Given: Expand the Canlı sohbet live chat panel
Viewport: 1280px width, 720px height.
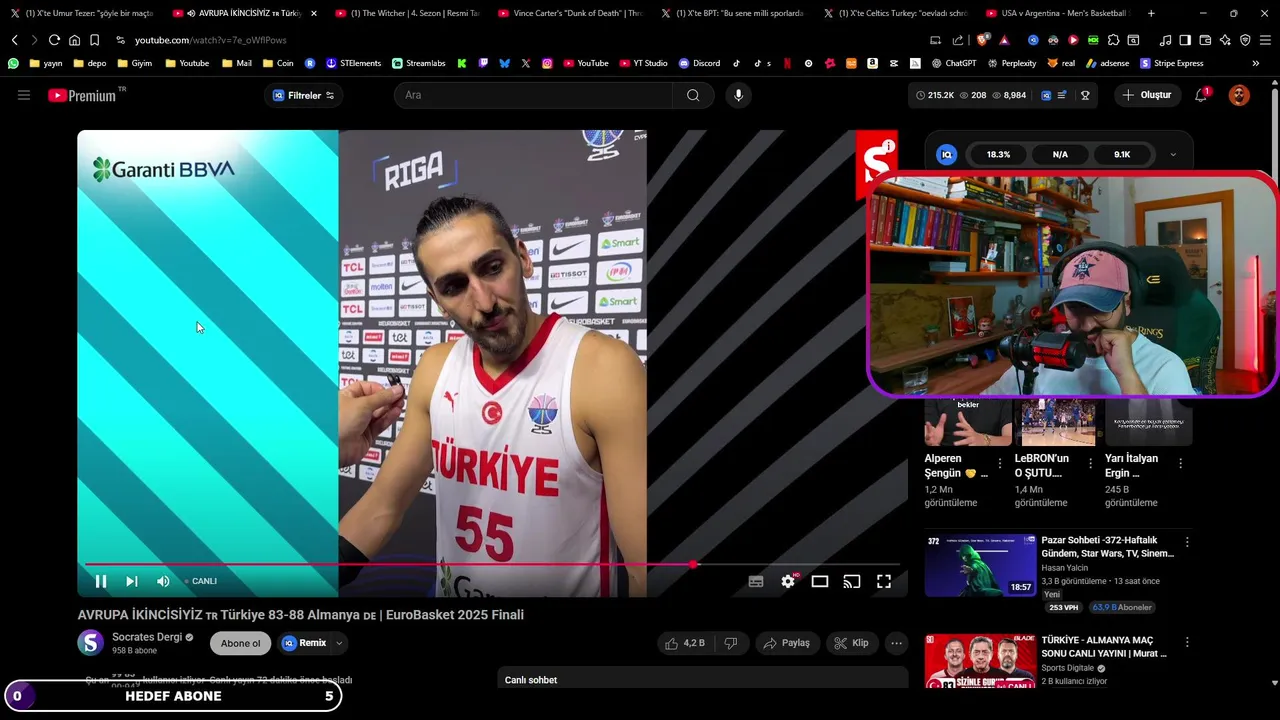Looking at the screenshot, I should pyautogui.click(x=702, y=680).
